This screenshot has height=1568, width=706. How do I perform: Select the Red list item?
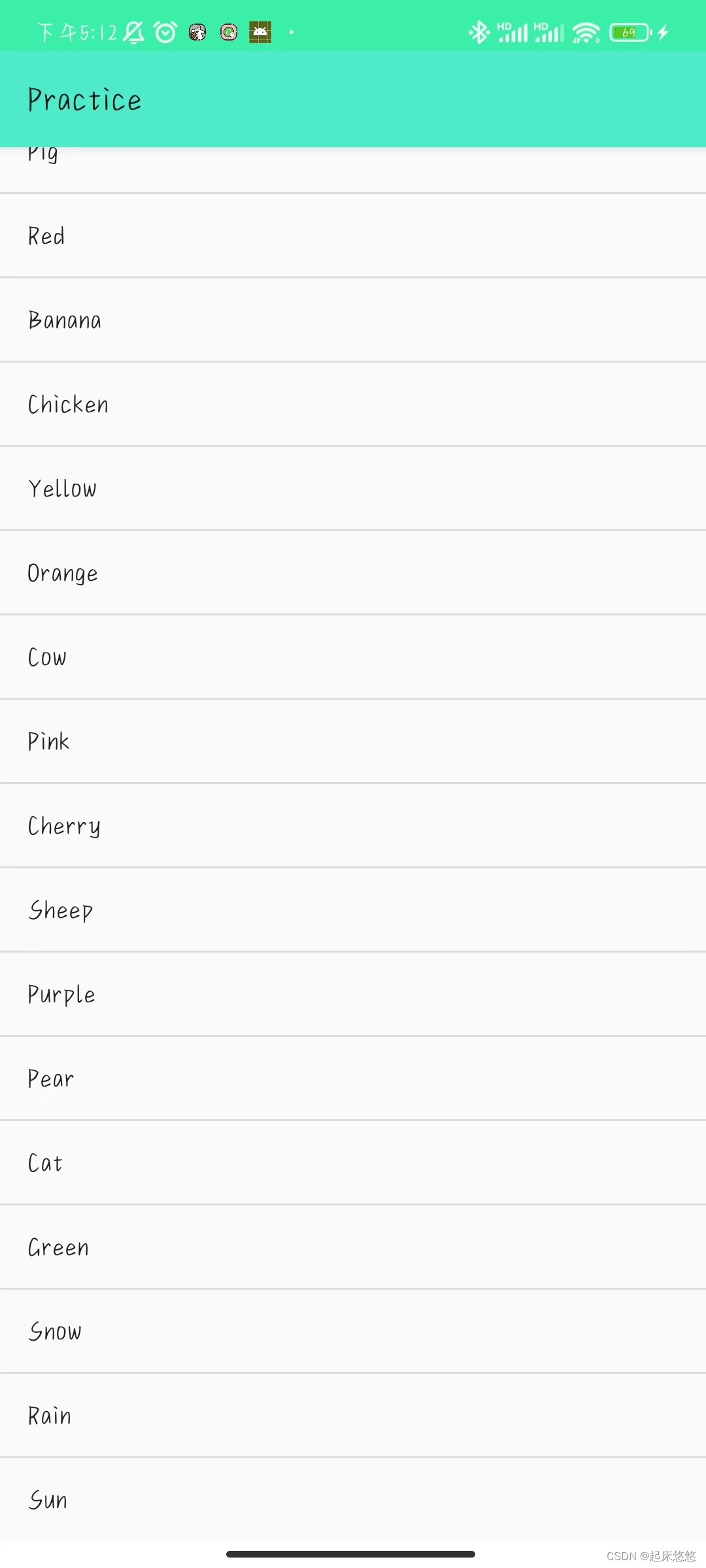click(x=353, y=236)
